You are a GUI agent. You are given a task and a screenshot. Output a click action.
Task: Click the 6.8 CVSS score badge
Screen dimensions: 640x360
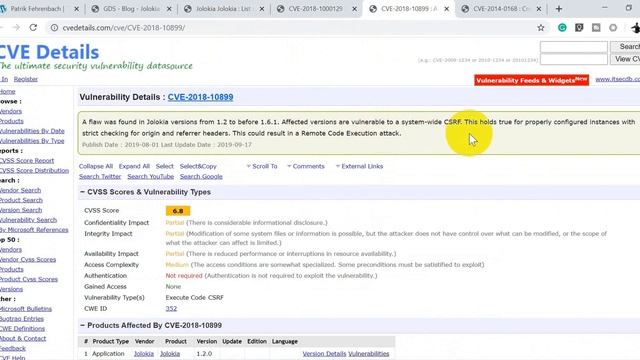click(x=178, y=211)
